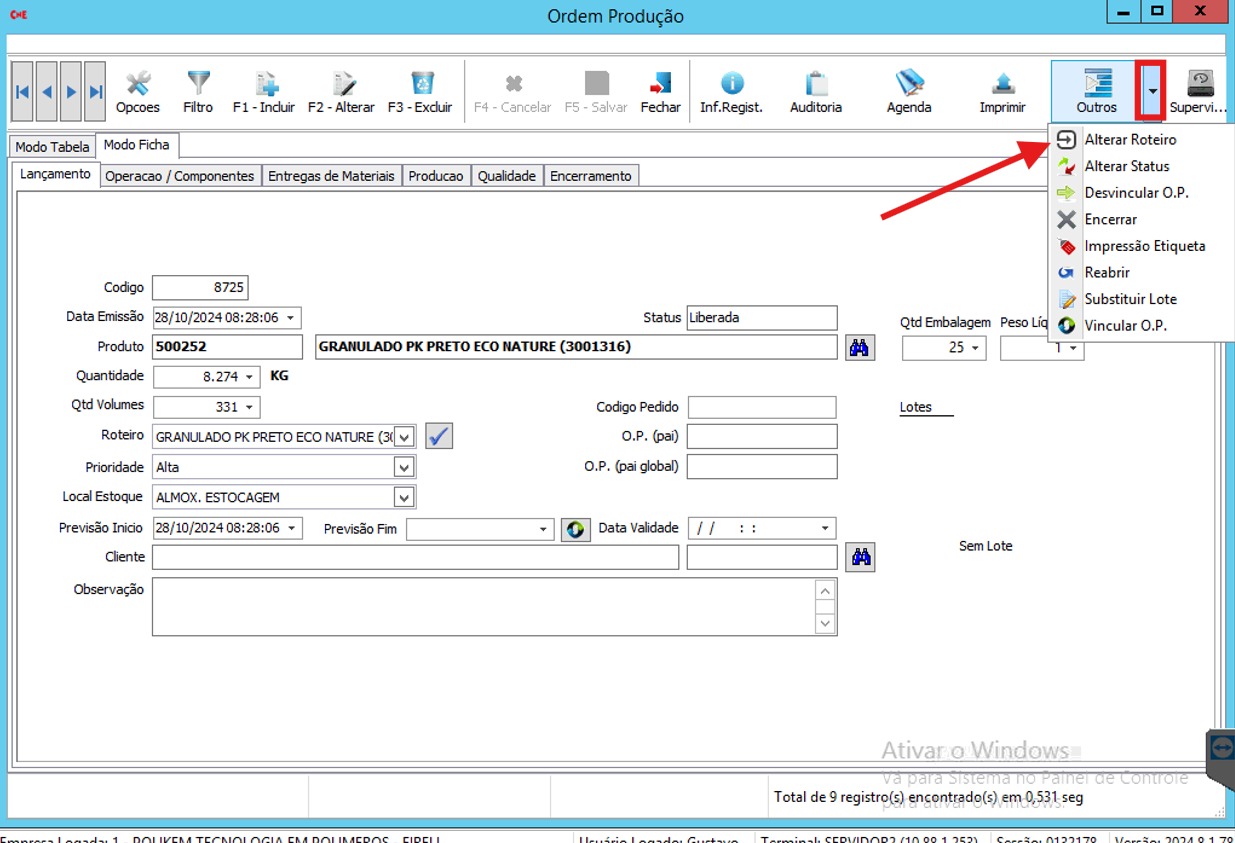The image size is (1235, 843).
Task: Open the Agenda icon
Action: [x=909, y=84]
